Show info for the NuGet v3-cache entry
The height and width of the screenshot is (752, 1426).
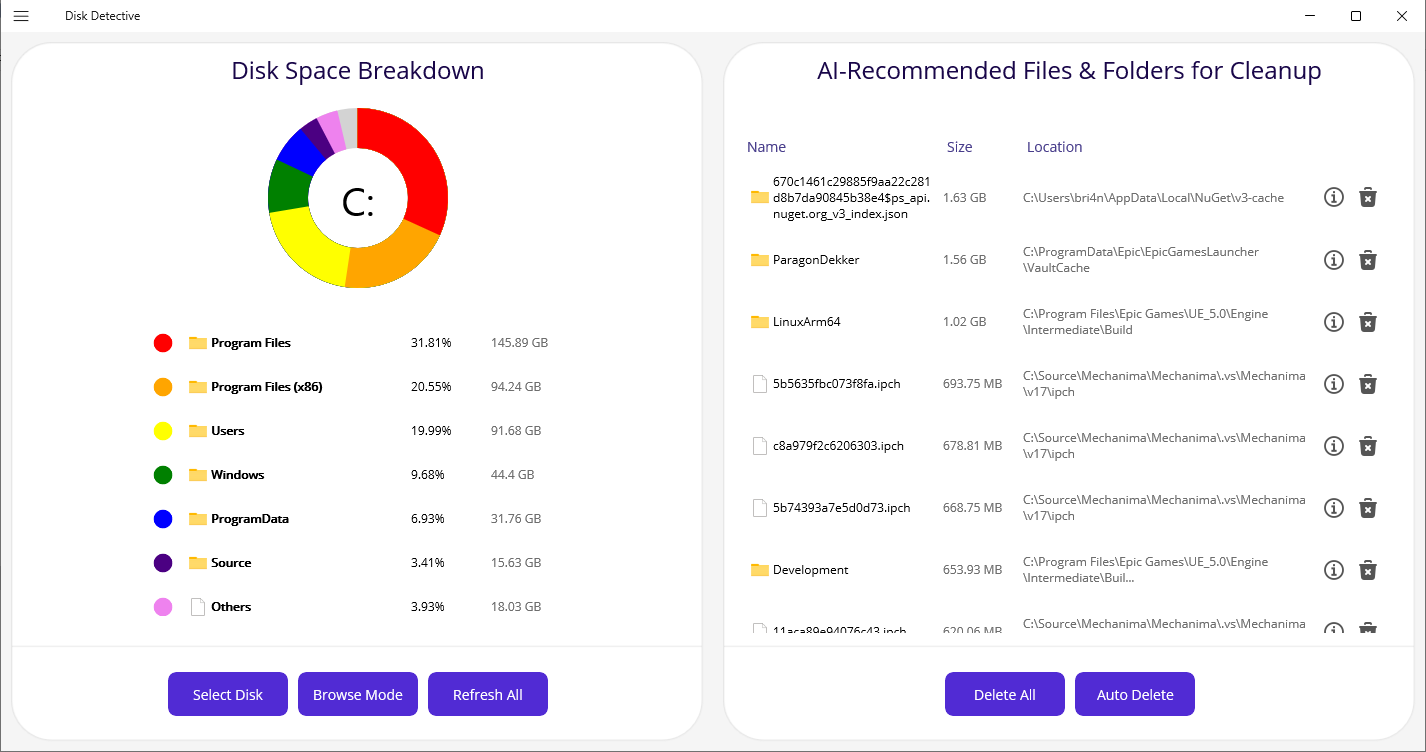pos(1333,198)
